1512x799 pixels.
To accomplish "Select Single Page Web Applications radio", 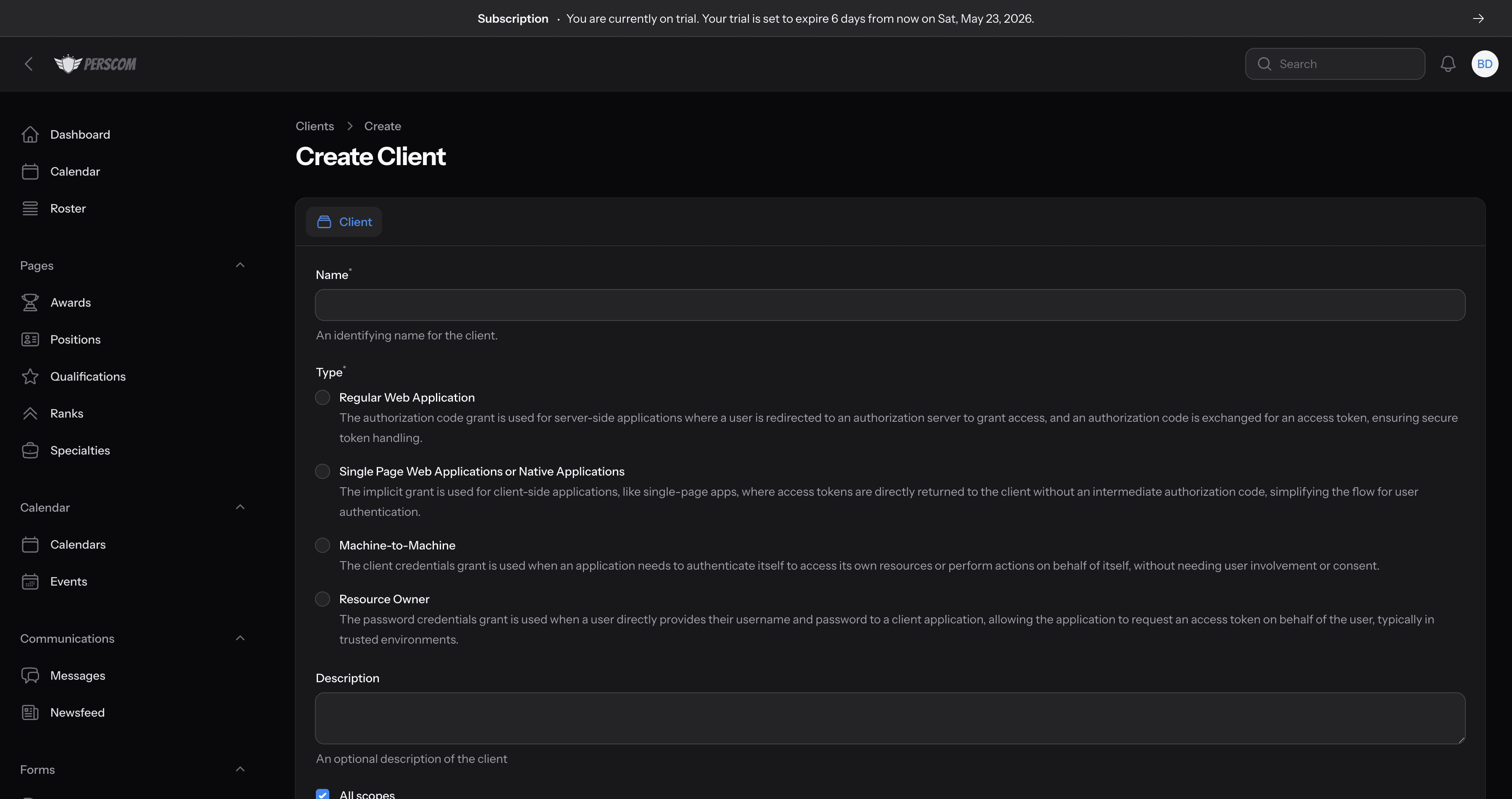I will (322, 471).
